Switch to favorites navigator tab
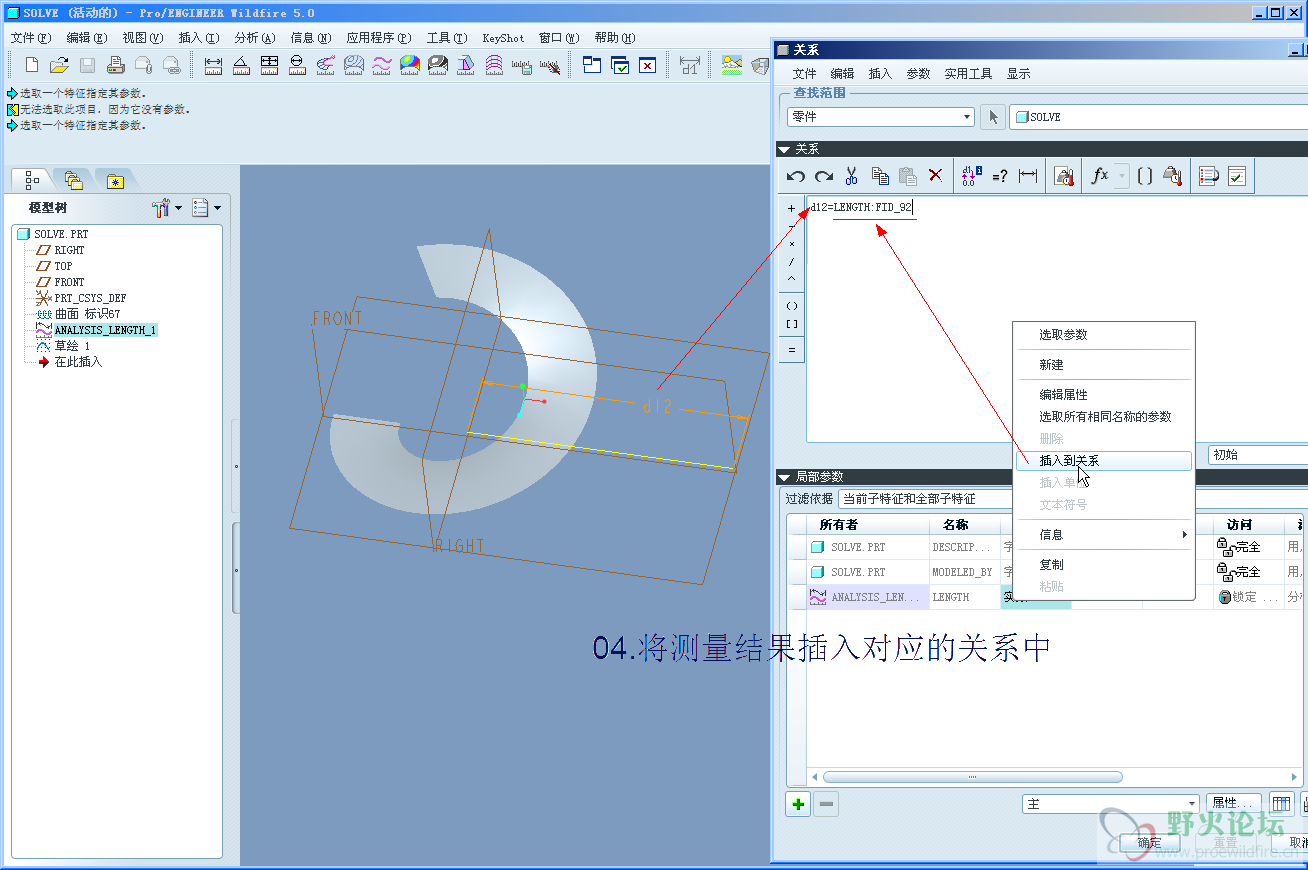The height and width of the screenshot is (870, 1308). [x=116, y=180]
